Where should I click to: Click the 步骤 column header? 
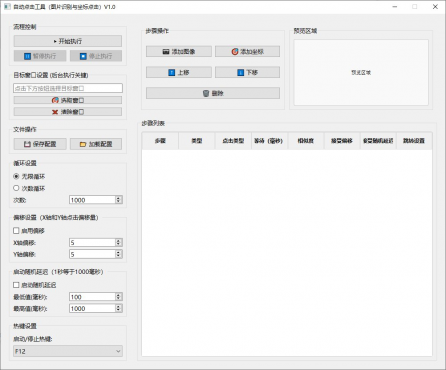pyautogui.click(x=160, y=141)
